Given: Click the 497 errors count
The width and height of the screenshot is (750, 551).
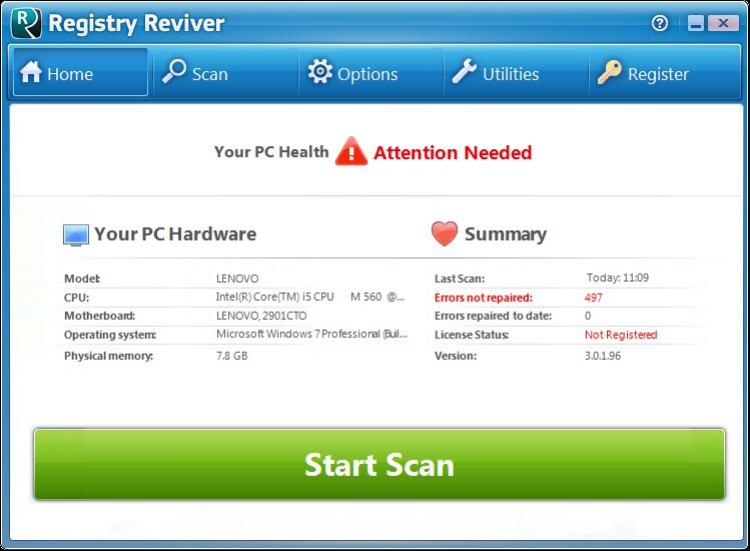Looking at the screenshot, I should pyautogui.click(x=593, y=298).
